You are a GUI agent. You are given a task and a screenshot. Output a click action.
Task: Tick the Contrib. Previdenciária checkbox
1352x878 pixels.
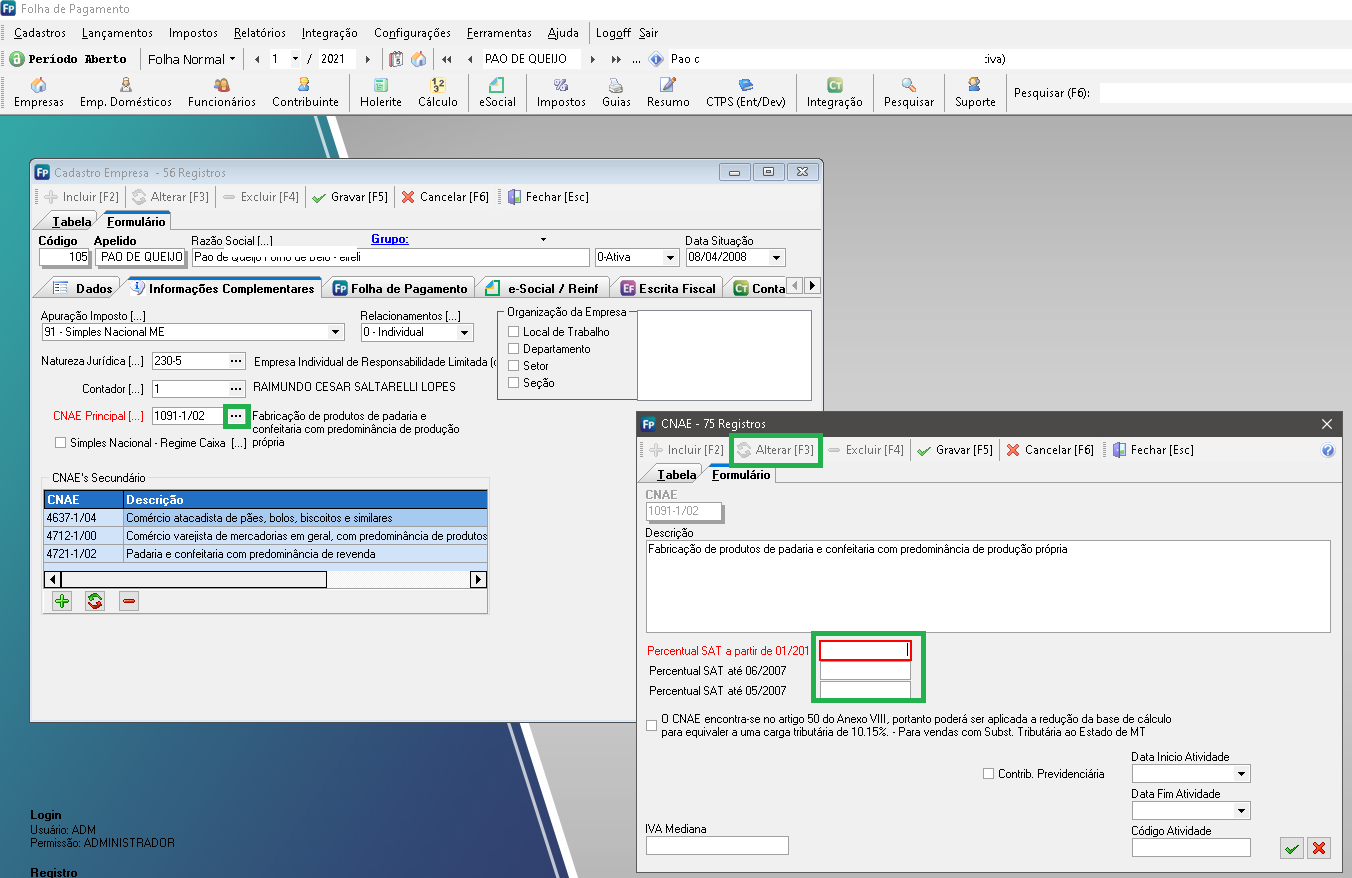(x=988, y=773)
